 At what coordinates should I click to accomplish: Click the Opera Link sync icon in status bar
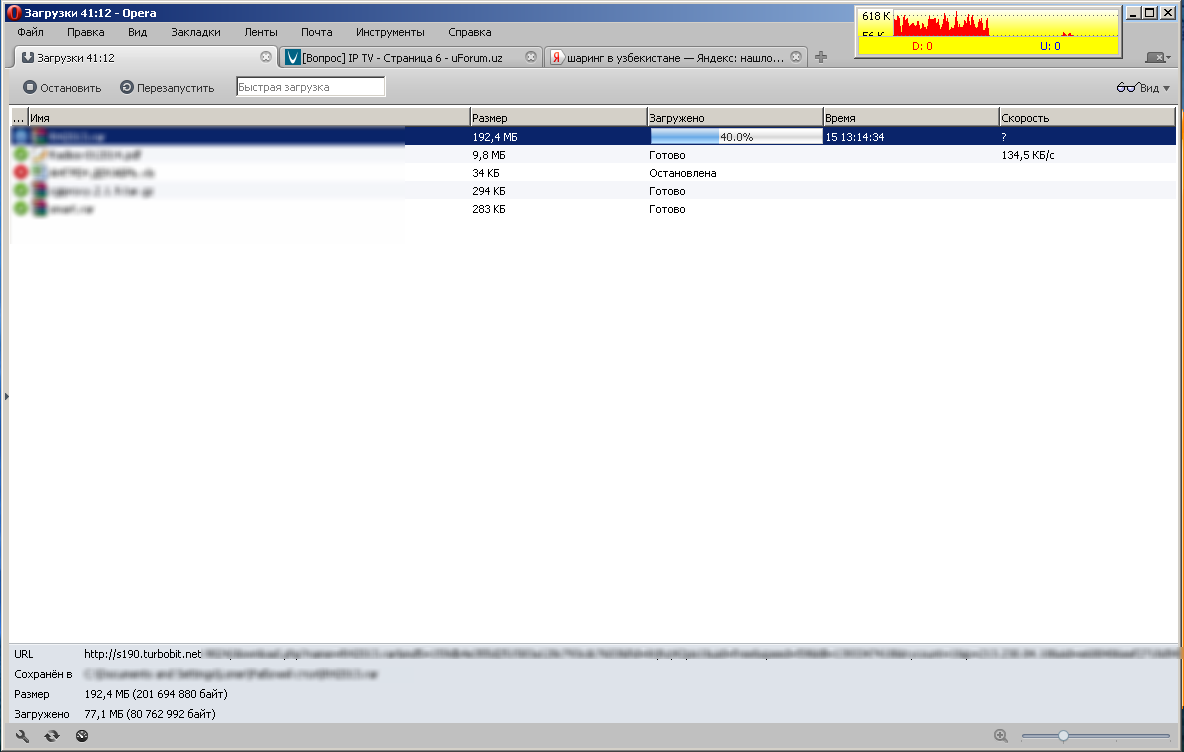(x=52, y=736)
